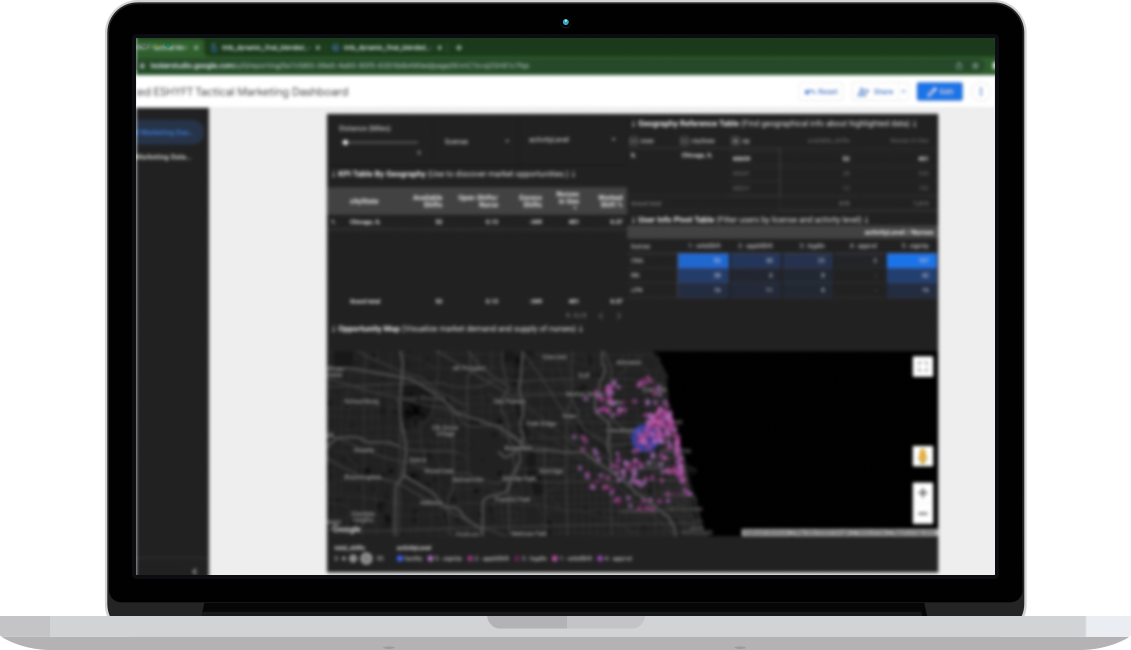1131x650 pixels.
Task: Click the dashboard title text
Action: 243,92
